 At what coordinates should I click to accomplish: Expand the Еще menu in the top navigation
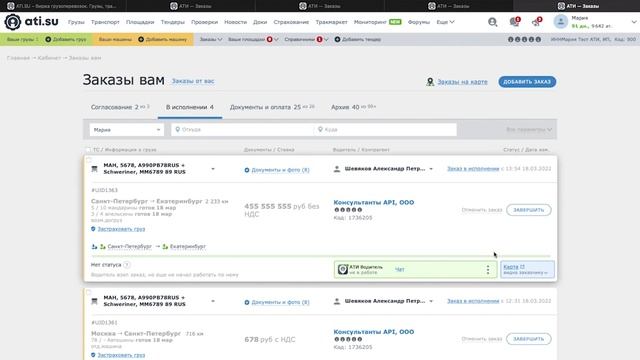(445, 22)
